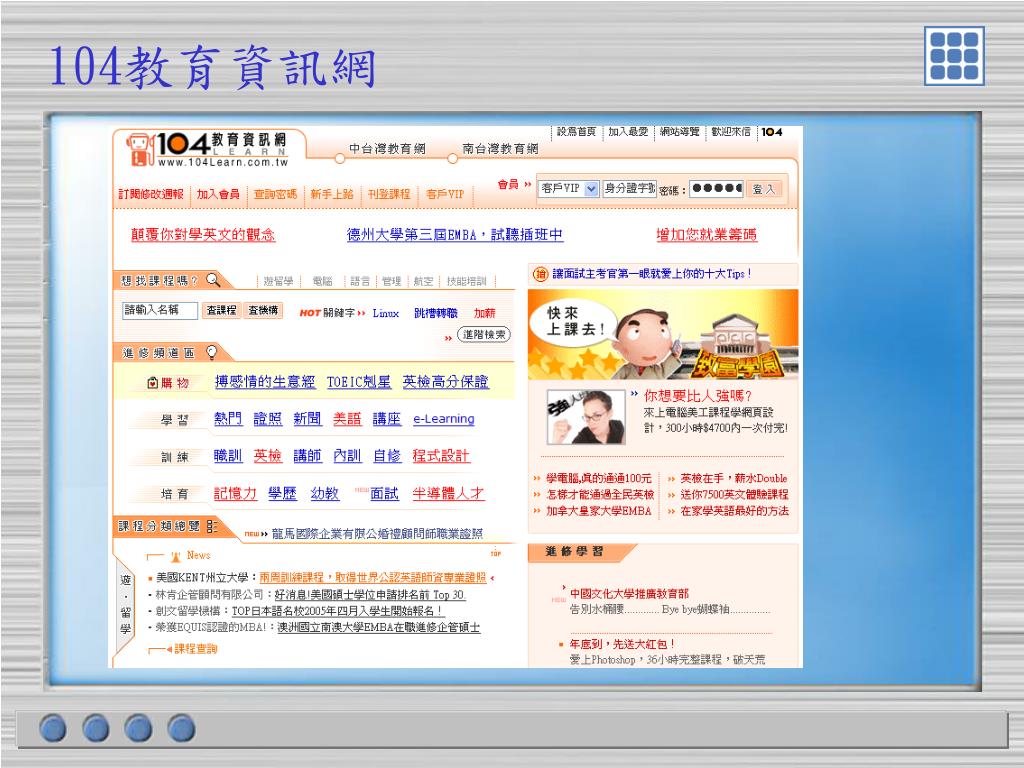Click the man's photo thumbnail beside 你想要比人強嗎
The height and width of the screenshot is (768, 1024).
point(586,417)
